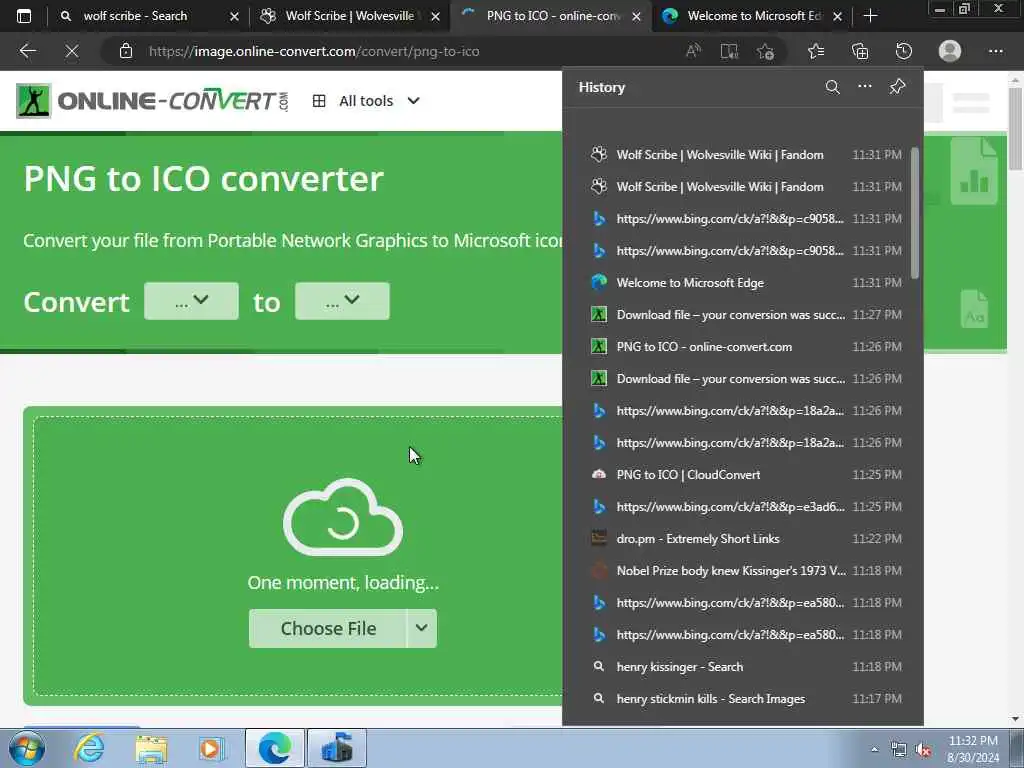The height and width of the screenshot is (768, 1024).
Task: Open the immersive reader icon
Action: (729, 51)
